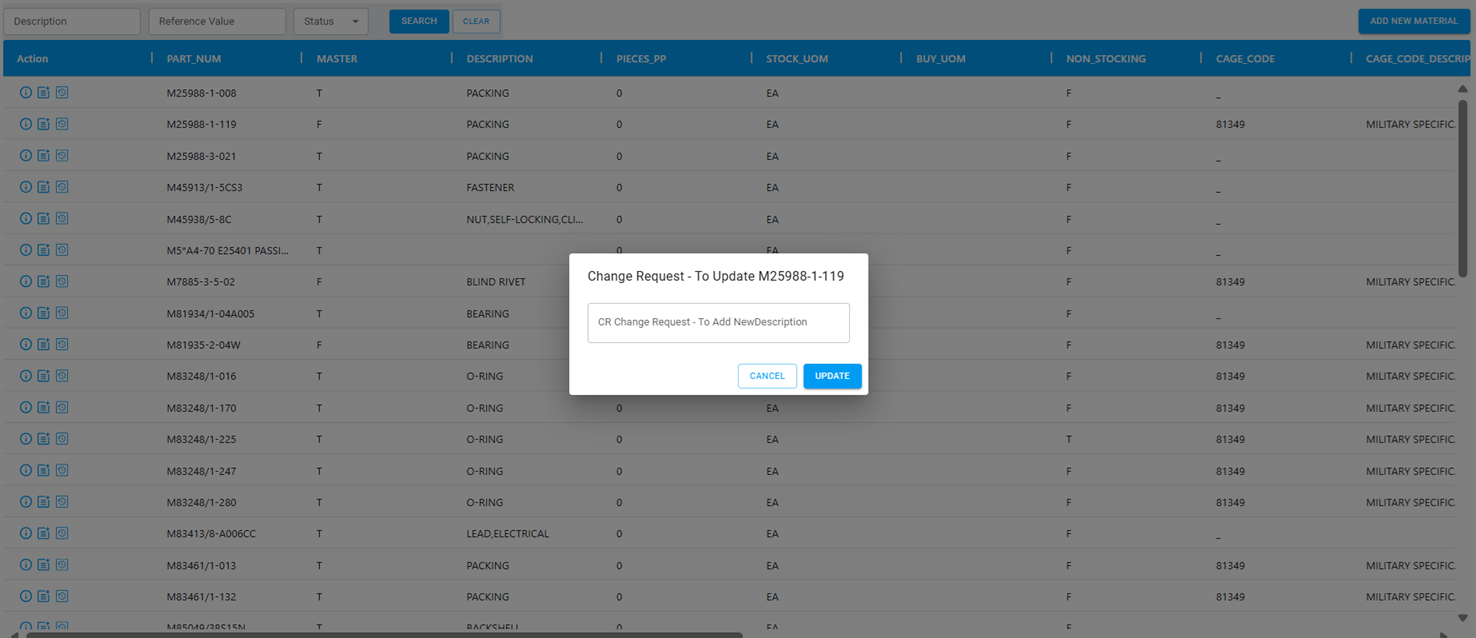Click change request icon for M45938/5-8C
Screen dimensions: 1476x638
[44, 219]
